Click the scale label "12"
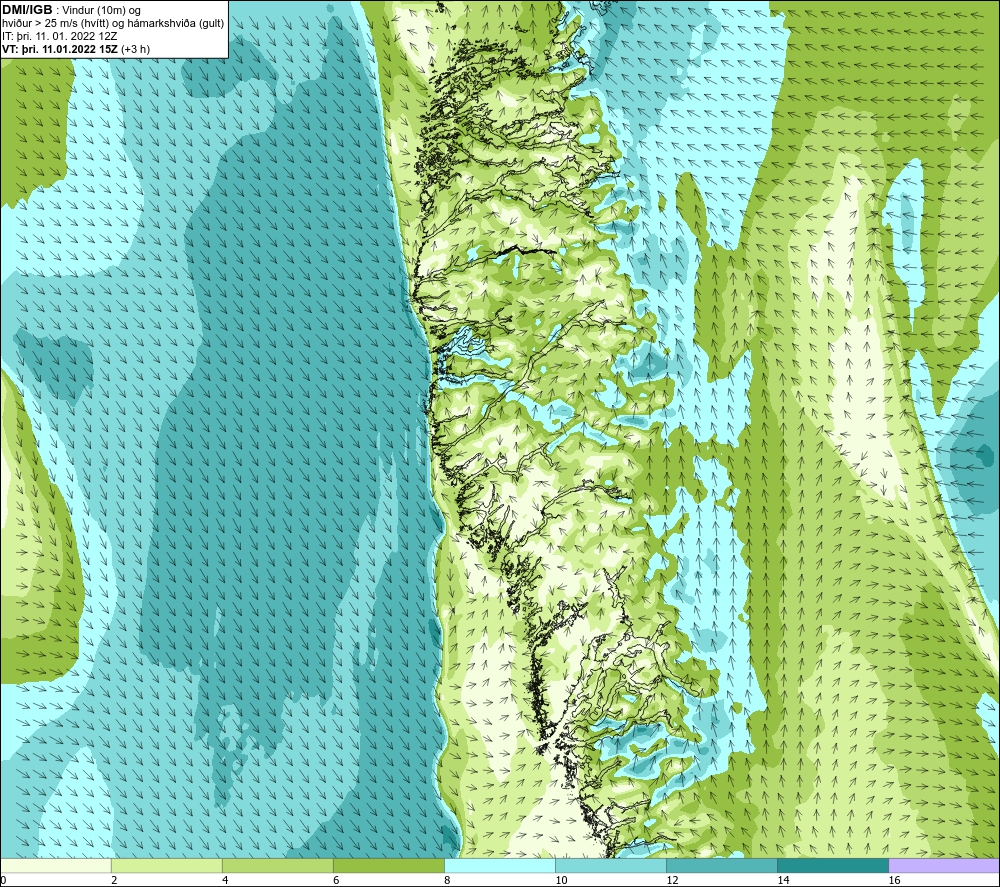Image resolution: width=1000 pixels, height=887 pixels. 672,880
